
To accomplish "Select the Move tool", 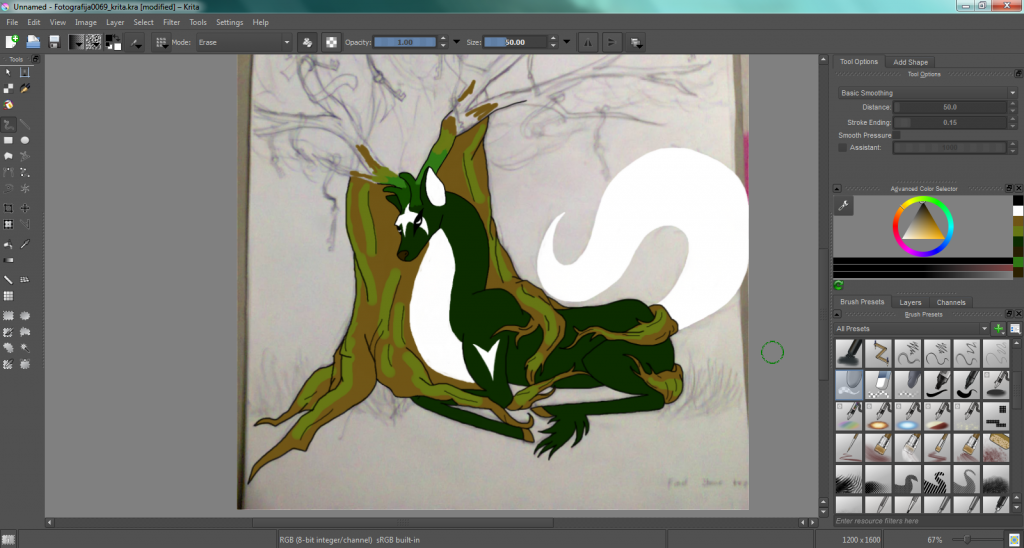I will (x=25, y=208).
